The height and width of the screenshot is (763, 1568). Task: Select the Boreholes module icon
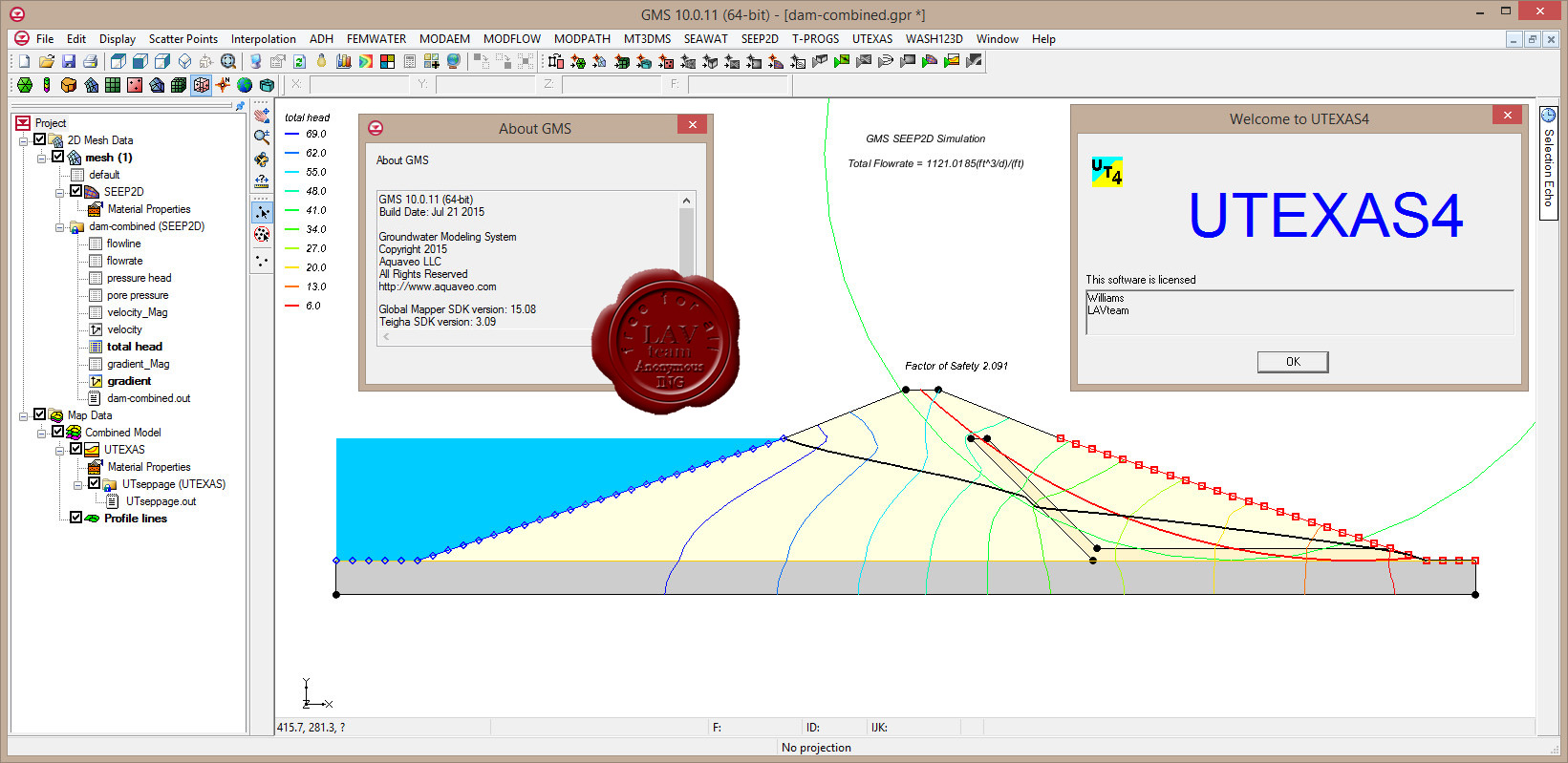(47, 85)
